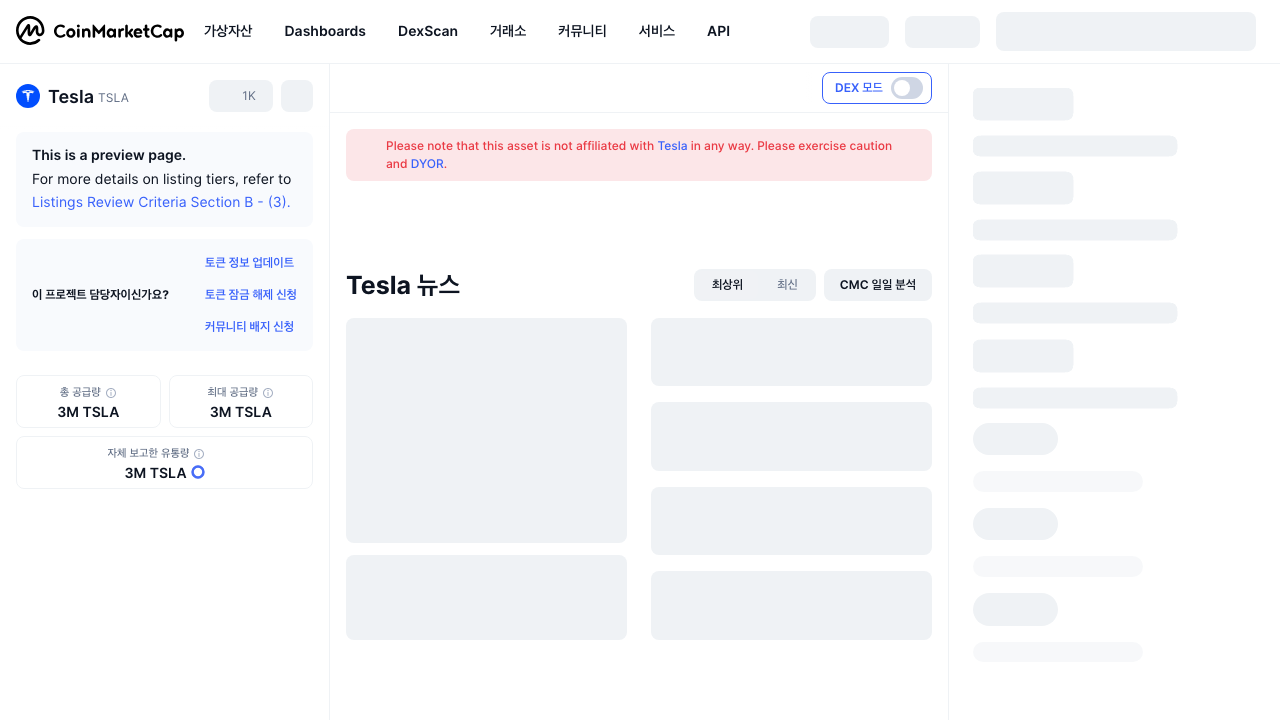
Task: Select the 최상위 news filter
Action: tap(727, 285)
